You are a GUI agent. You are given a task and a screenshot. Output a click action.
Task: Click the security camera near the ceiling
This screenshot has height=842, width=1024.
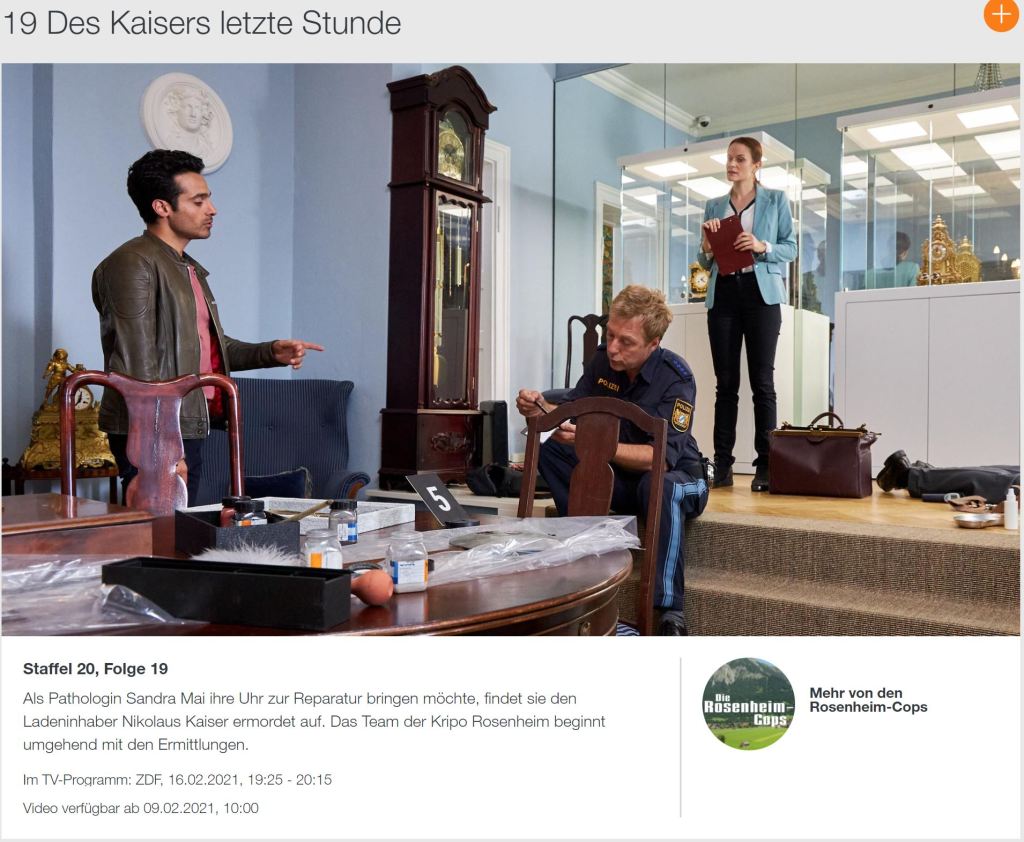pyautogui.click(x=702, y=121)
